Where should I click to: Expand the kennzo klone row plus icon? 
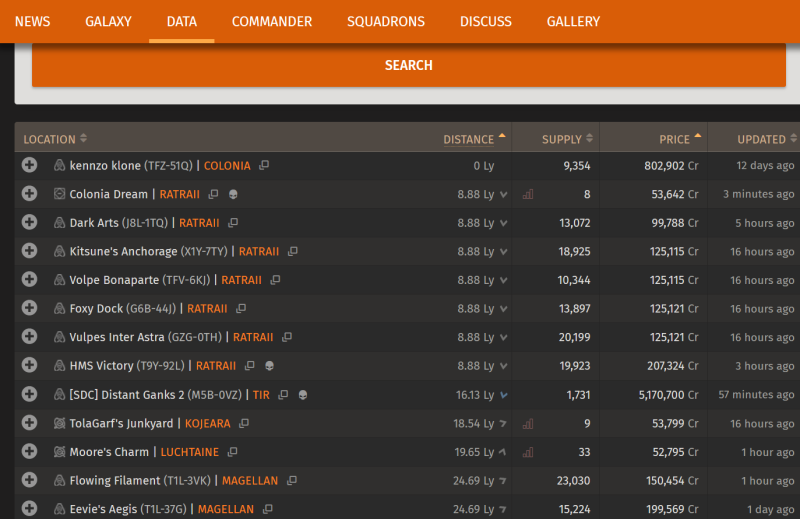pos(29,165)
